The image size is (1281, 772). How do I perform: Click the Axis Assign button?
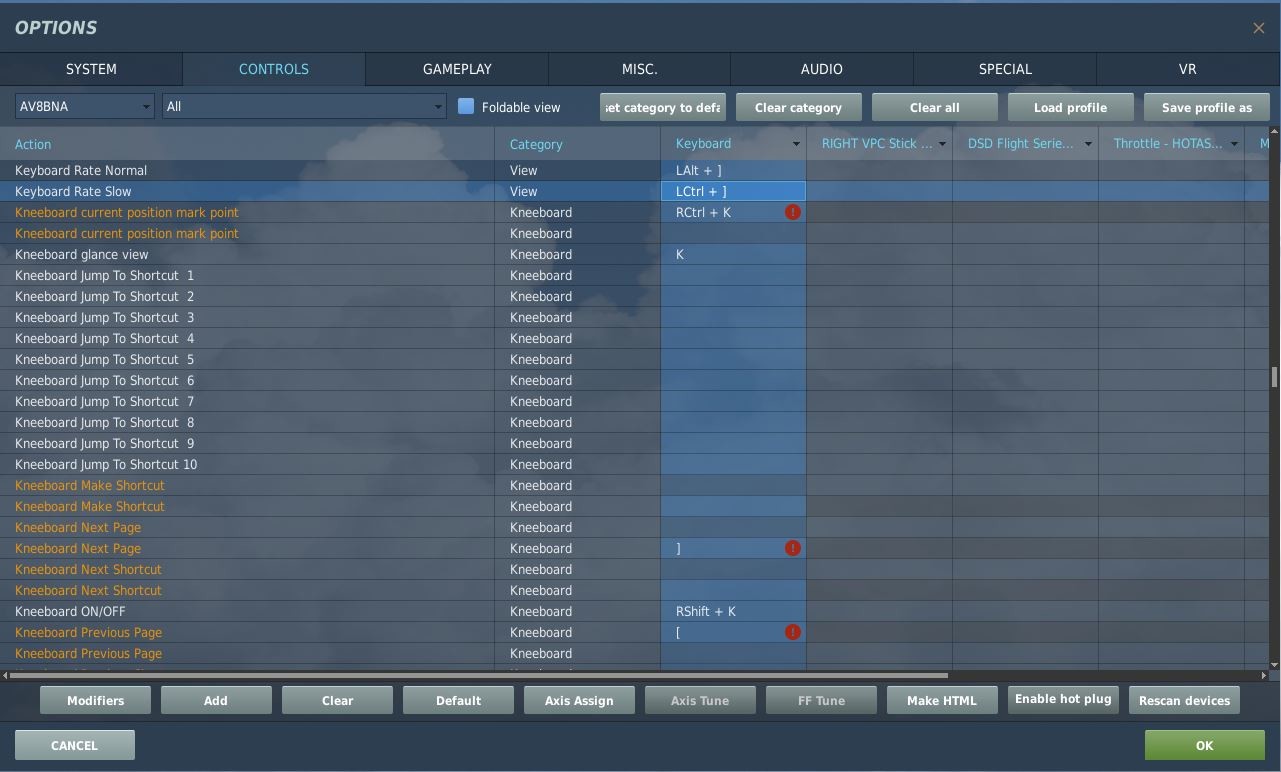pyautogui.click(x=579, y=700)
